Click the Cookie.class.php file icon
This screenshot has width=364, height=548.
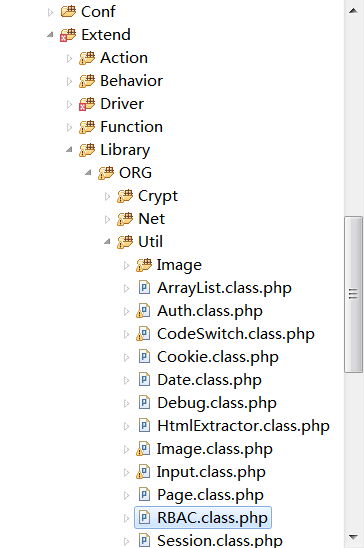(144, 357)
